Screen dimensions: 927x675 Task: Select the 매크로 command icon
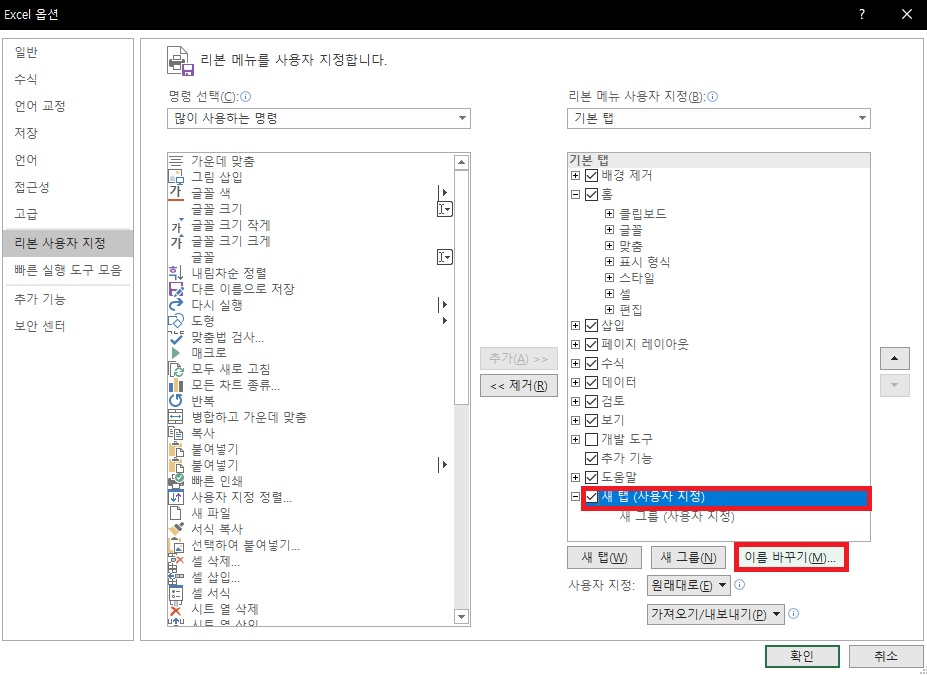[176, 353]
